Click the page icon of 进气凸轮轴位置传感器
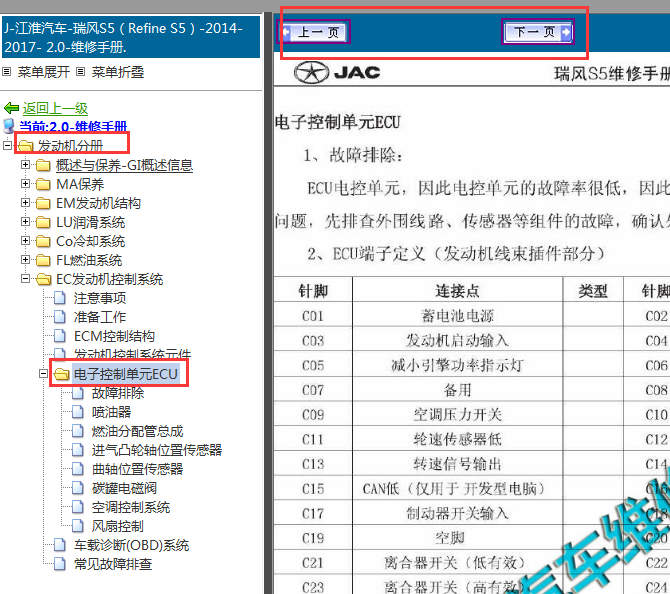This screenshot has width=670, height=594. tap(78, 450)
